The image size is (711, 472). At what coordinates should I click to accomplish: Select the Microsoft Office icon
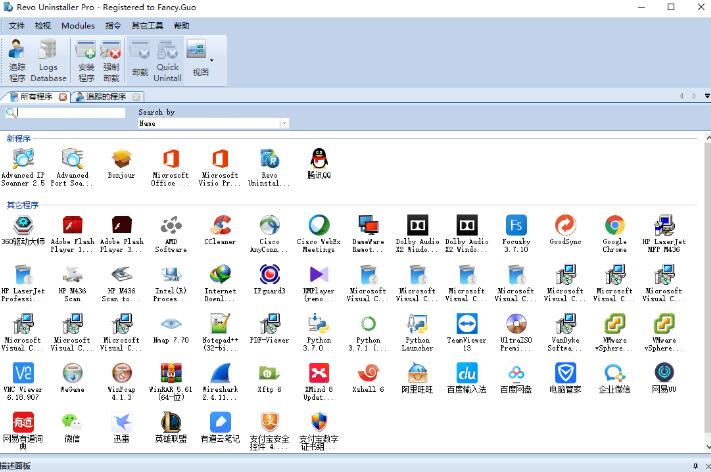coord(170,159)
